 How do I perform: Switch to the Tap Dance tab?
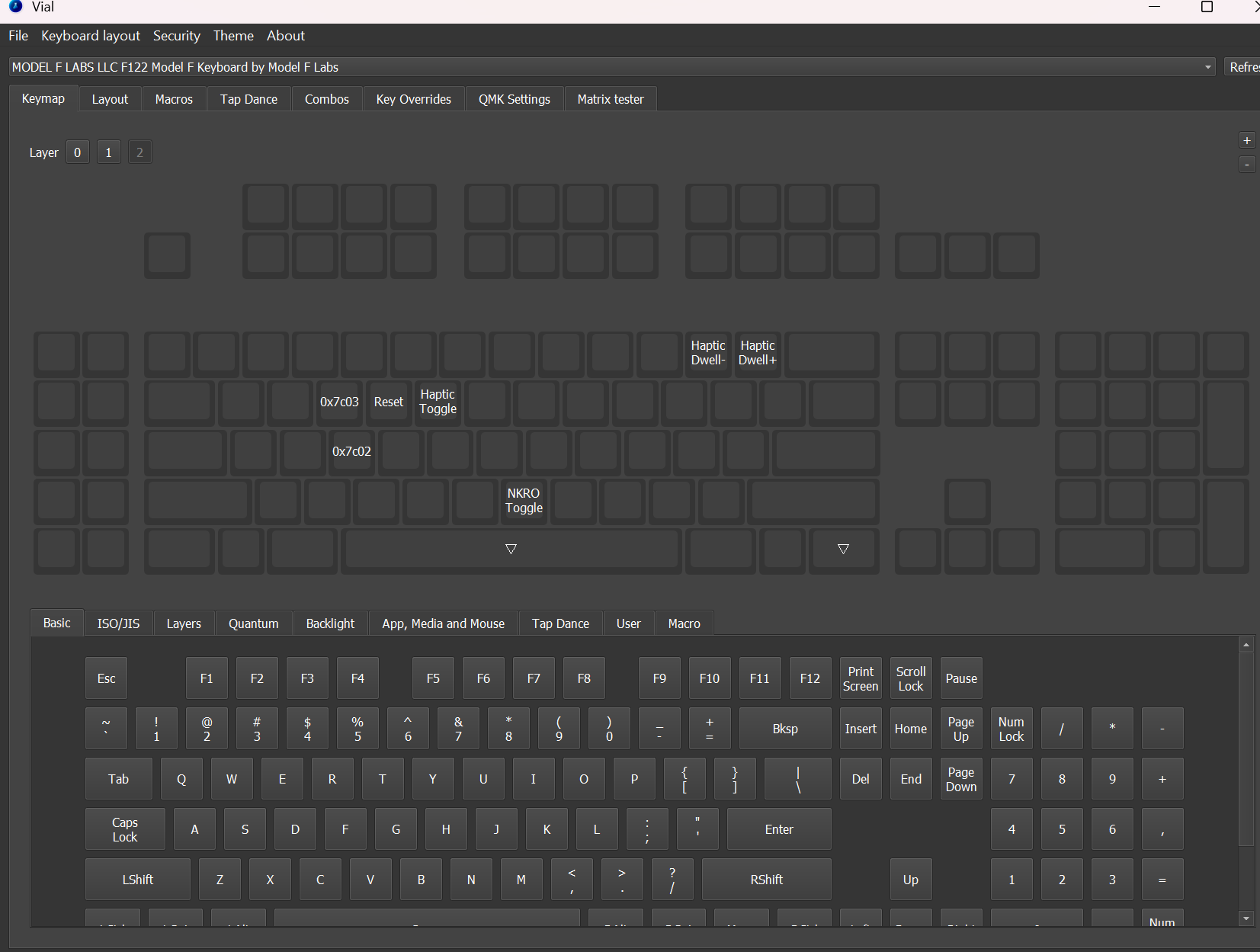tap(248, 98)
